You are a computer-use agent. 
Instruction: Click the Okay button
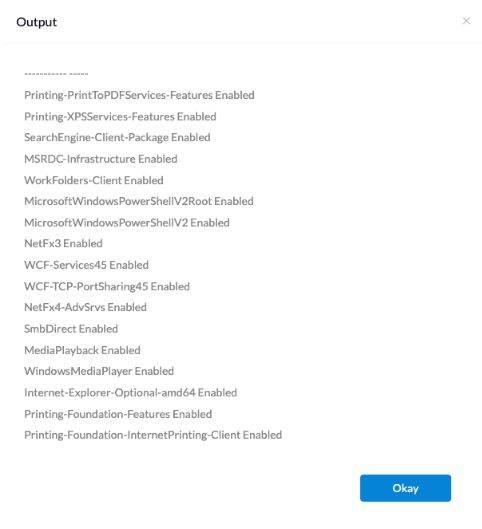405,488
